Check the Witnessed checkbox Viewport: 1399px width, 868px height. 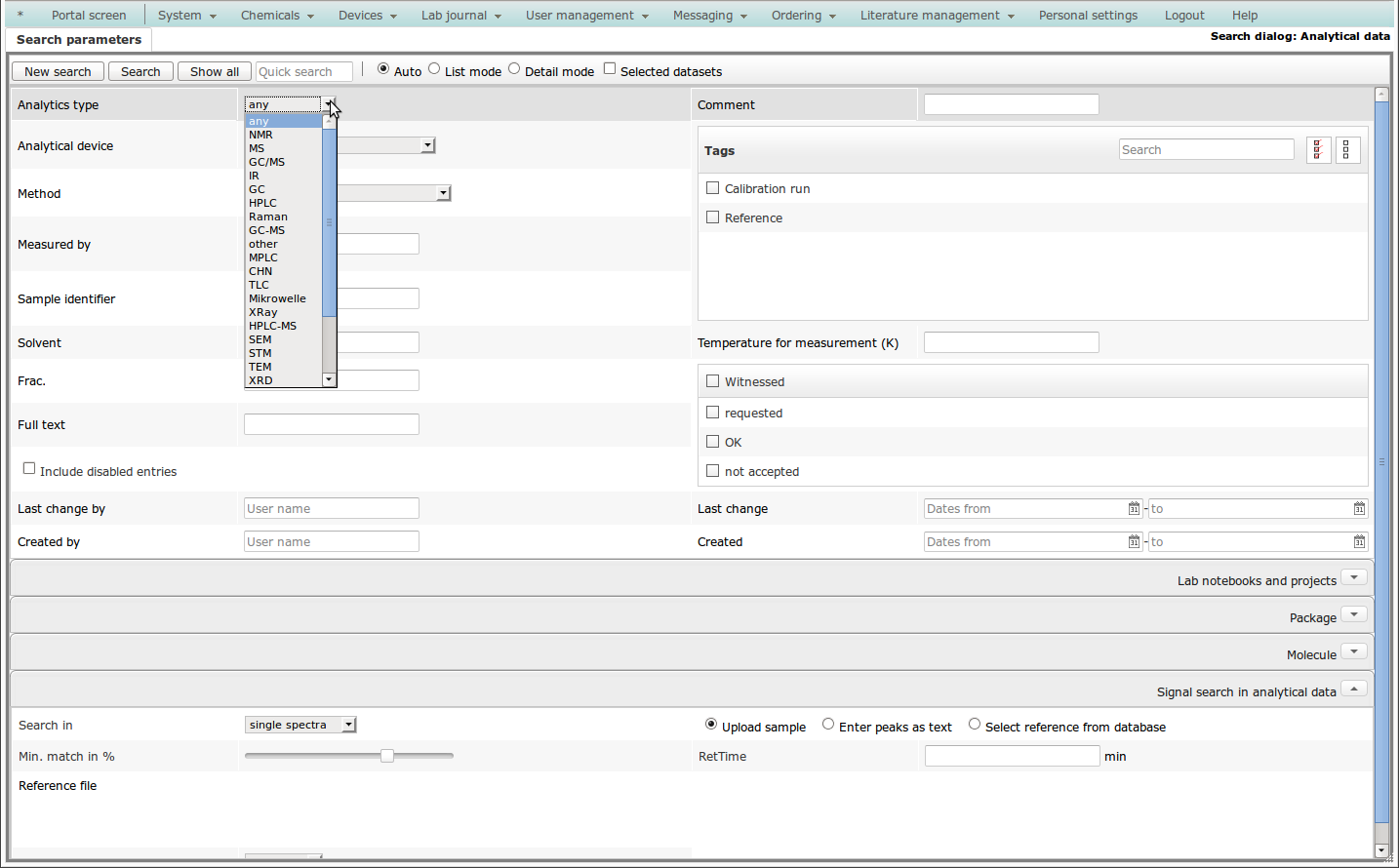(x=713, y=381)
